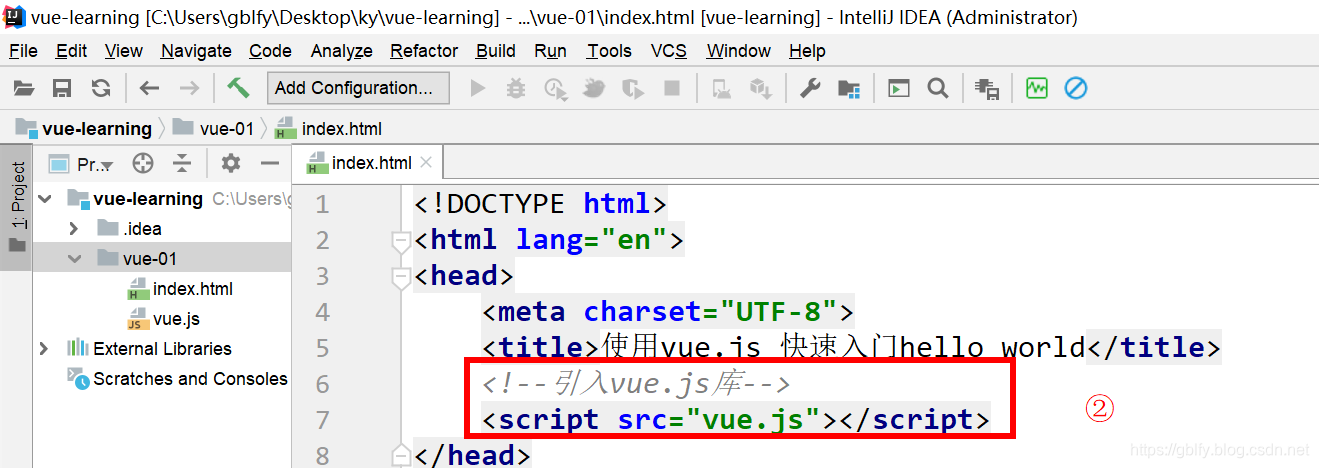Navigate Forward with the right arrow
The height and width of the screenshot is (468, 1319).
[189, 89]
